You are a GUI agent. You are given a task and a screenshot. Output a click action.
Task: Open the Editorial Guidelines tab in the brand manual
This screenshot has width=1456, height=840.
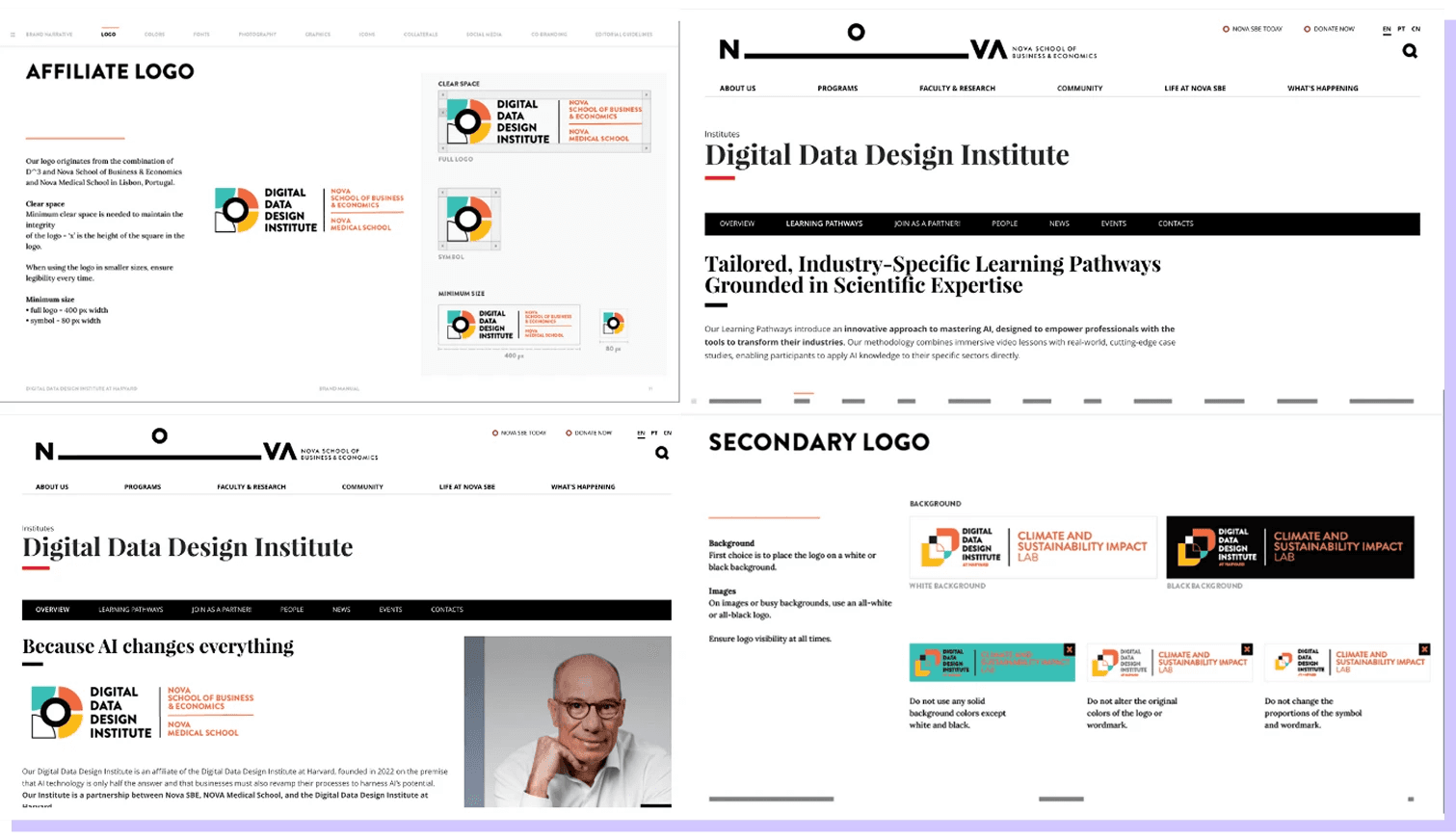click(623, 35)
